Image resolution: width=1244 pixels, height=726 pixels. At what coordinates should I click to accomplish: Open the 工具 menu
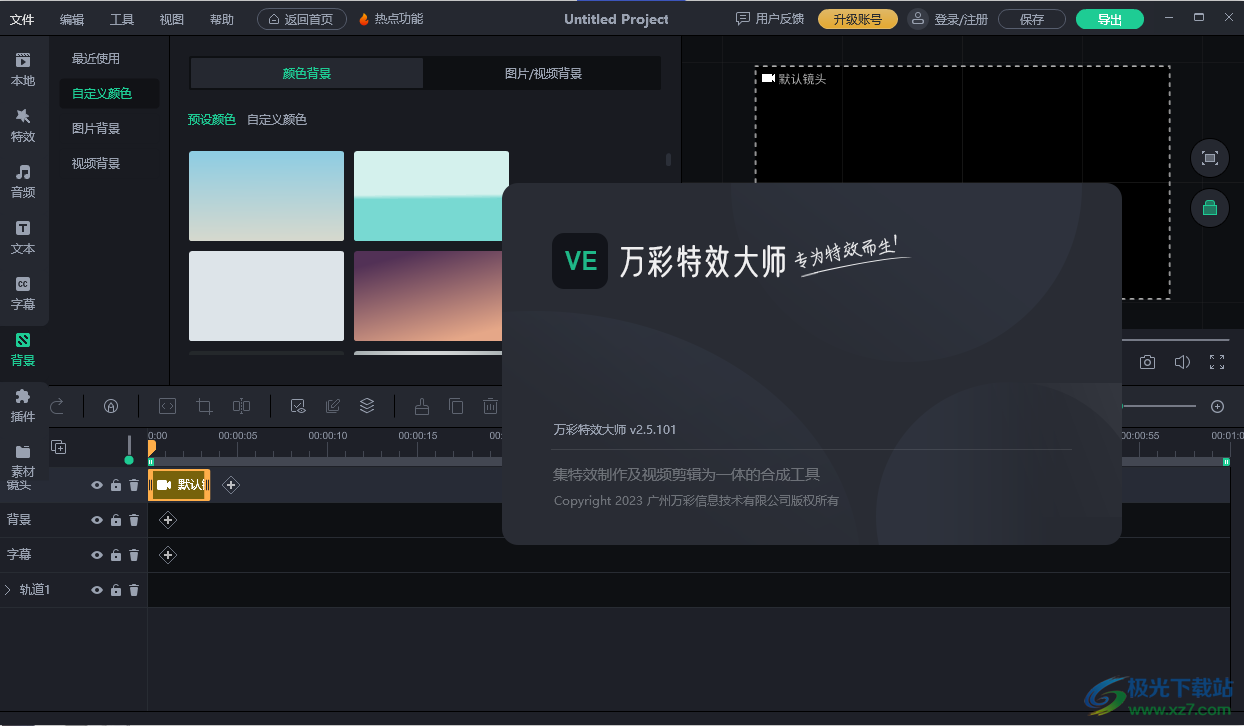click(122, 19)
